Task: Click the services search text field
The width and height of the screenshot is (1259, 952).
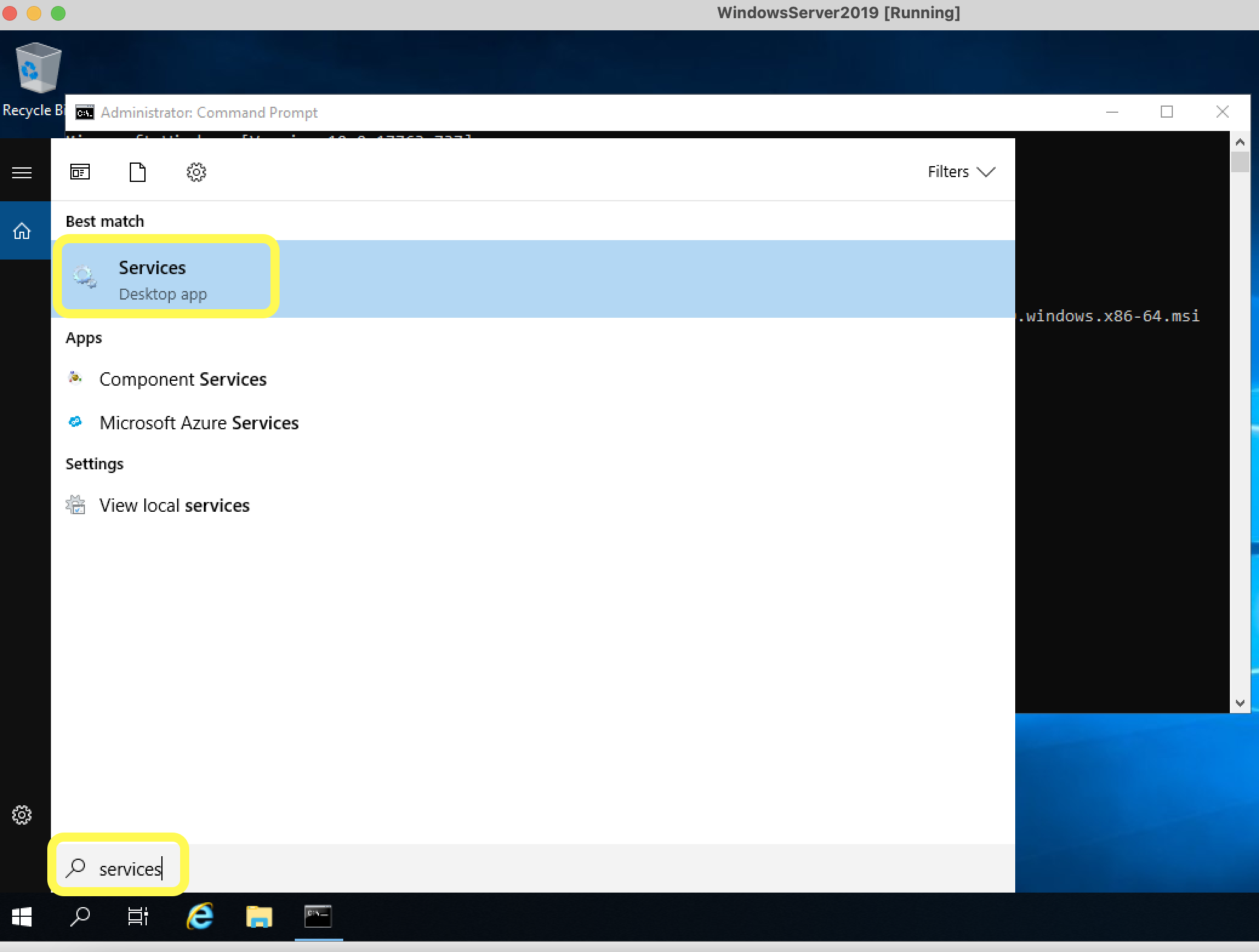Action: 532,868
